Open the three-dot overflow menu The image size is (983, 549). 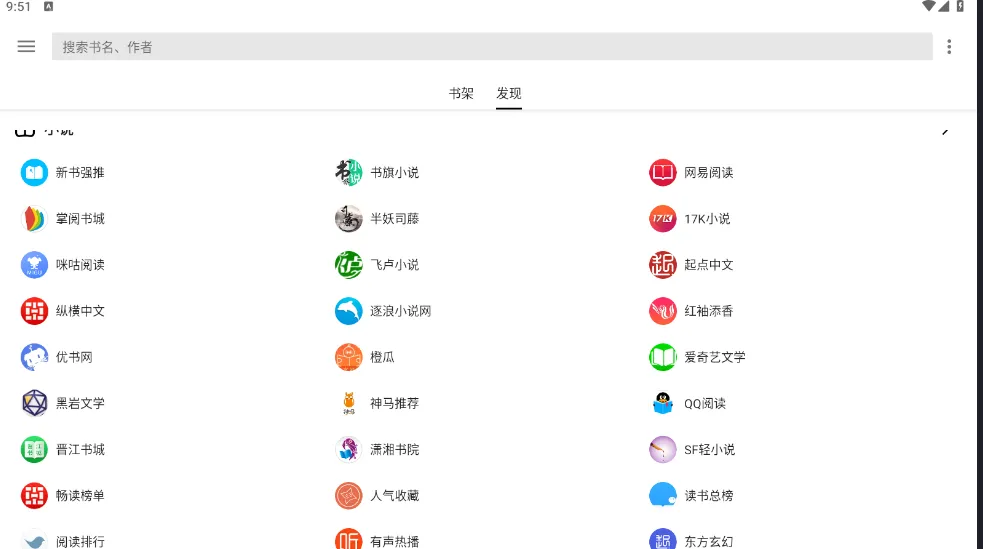[x=949, y=46]
